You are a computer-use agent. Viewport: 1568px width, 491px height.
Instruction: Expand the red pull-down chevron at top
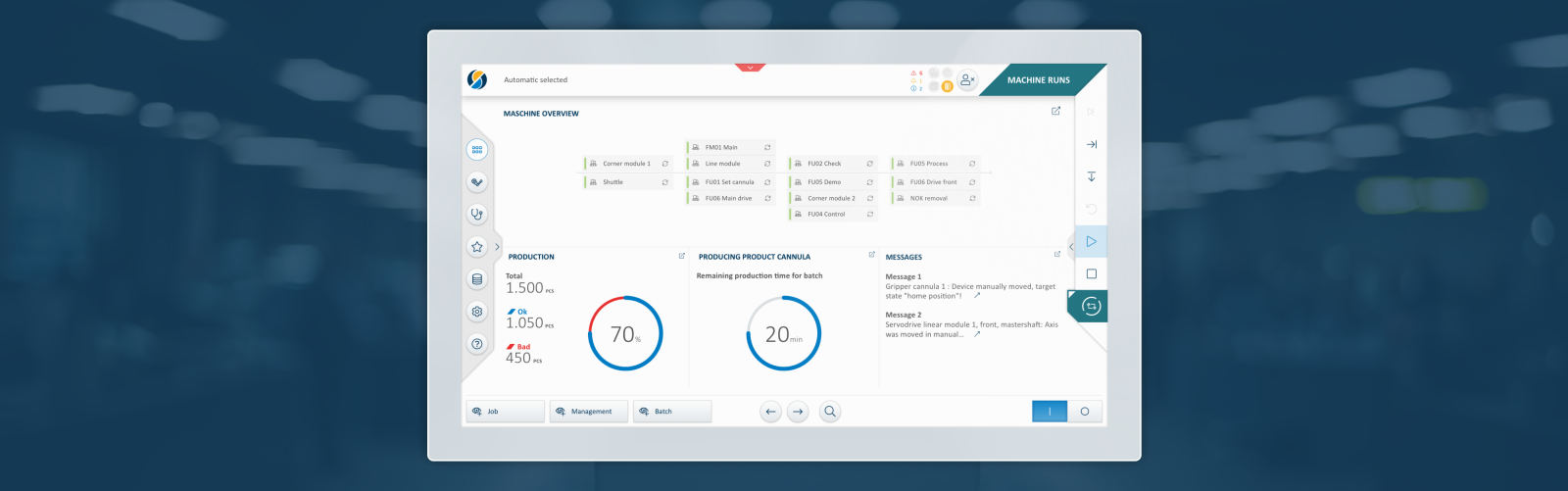coord(750,68)
